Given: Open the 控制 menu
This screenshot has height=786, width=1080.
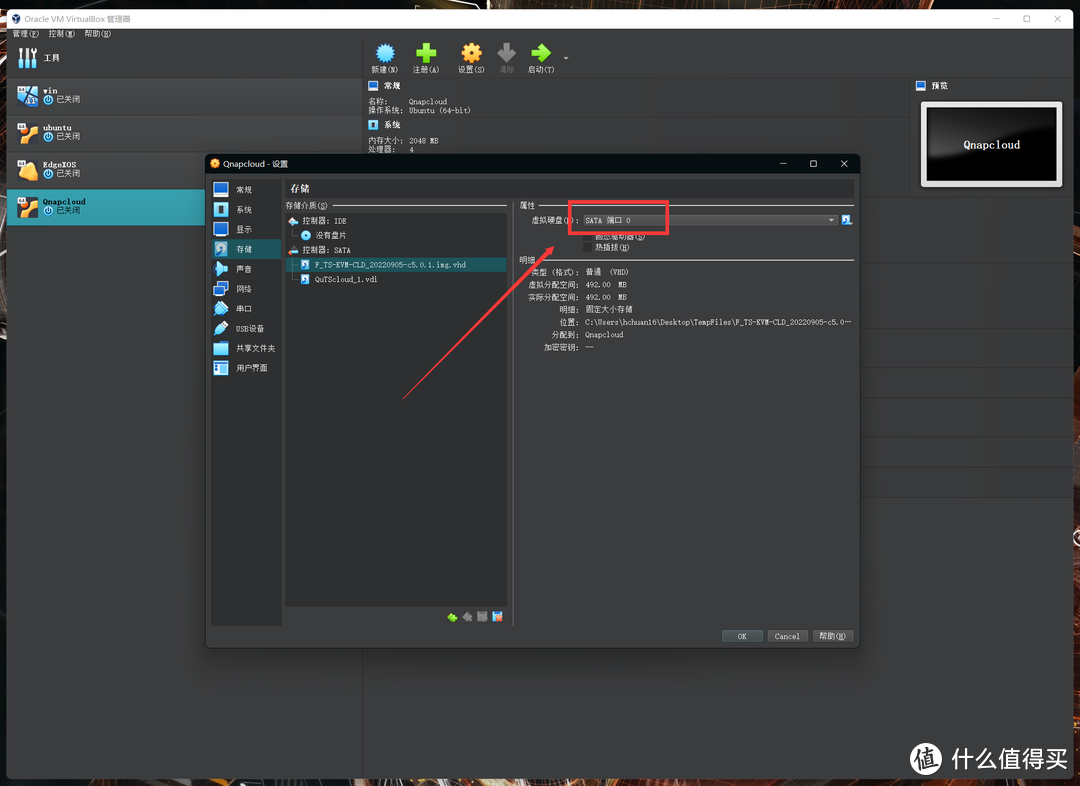Looking at the screenshot, I should coord(61,34).
